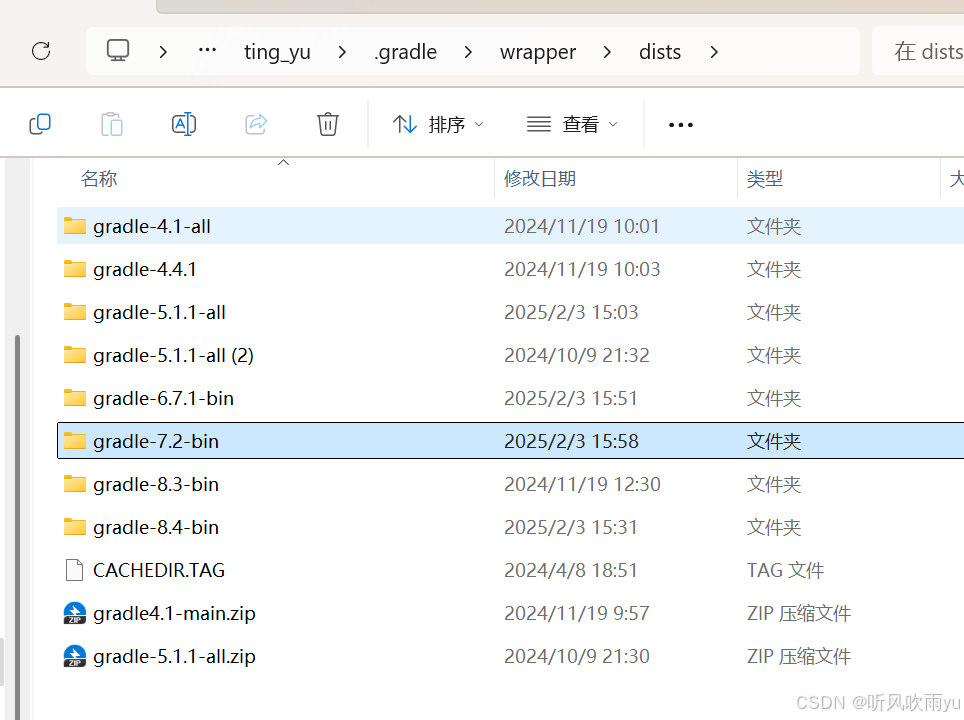Click the Copy toolbar icon
This screenshot has width=964, height=720.
click(40, 124)
